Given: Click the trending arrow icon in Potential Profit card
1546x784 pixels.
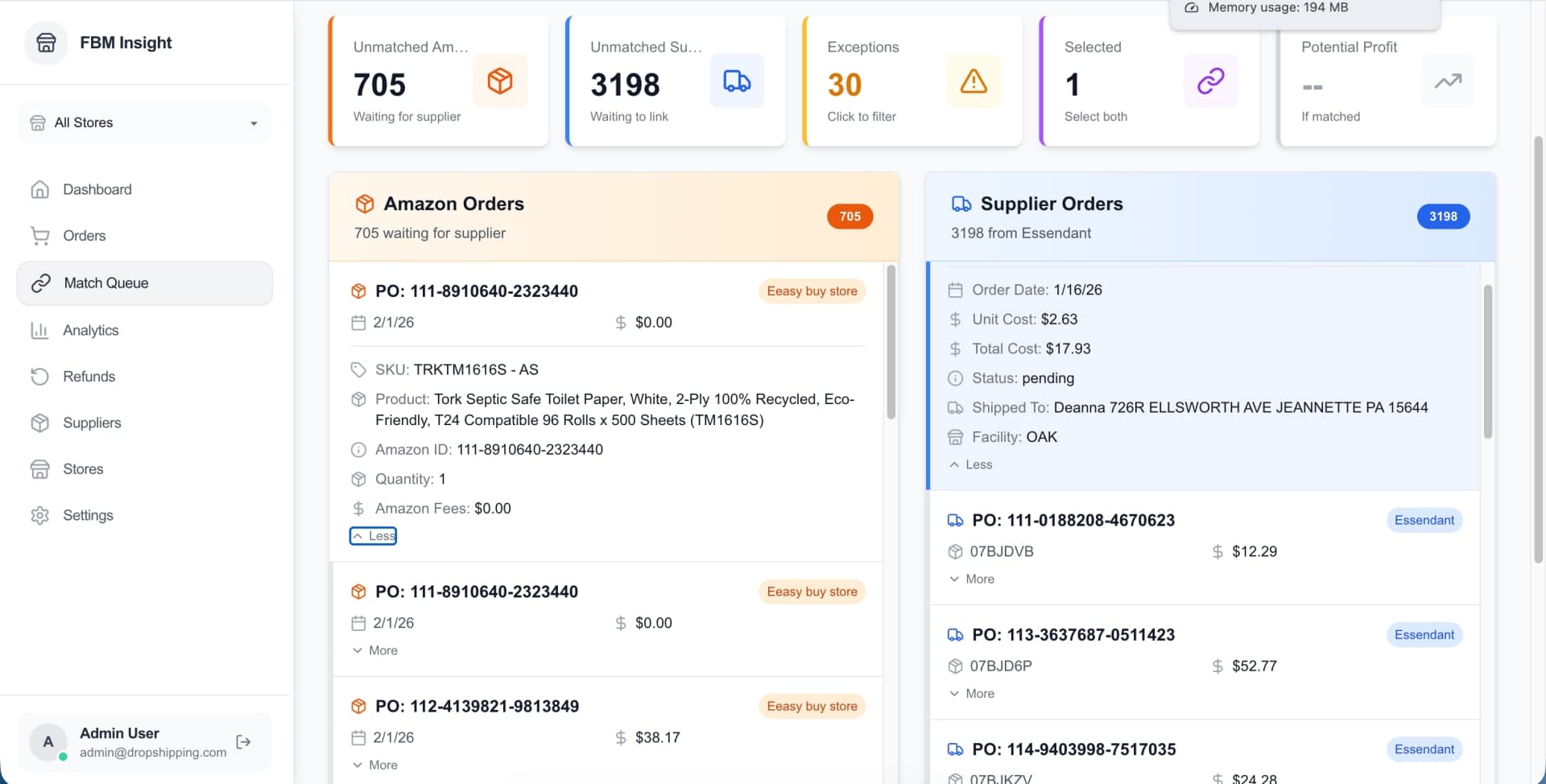Looking at the screenshot, I should (x=1448, y=81).
